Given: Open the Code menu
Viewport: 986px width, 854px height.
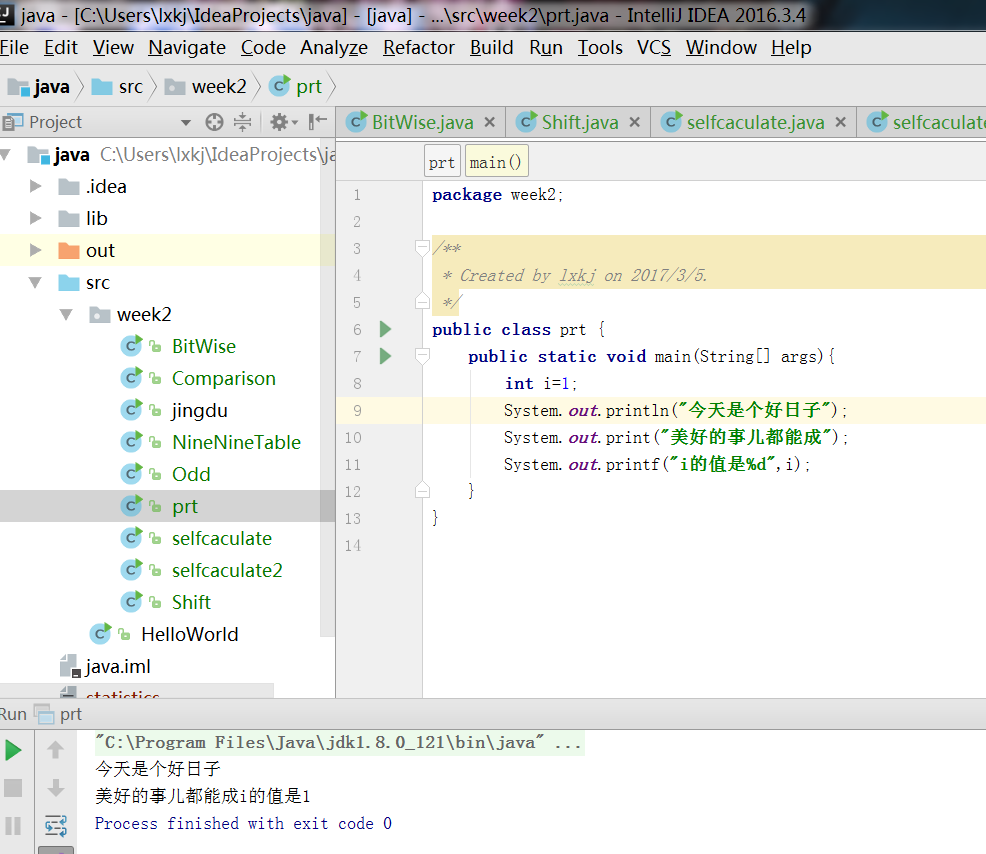Looking at the screenshot, I should (x=263, y=48).
